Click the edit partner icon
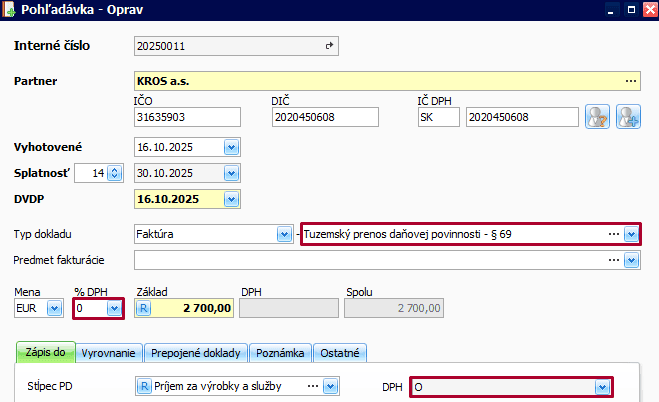The width and height of the screenshot is (659, 402). 597,117
